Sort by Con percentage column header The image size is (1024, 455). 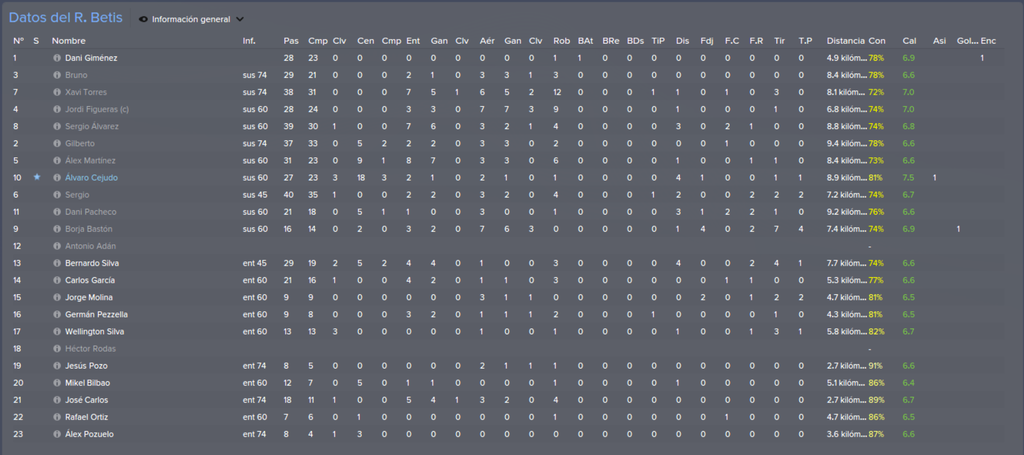(x=876, y=40)
